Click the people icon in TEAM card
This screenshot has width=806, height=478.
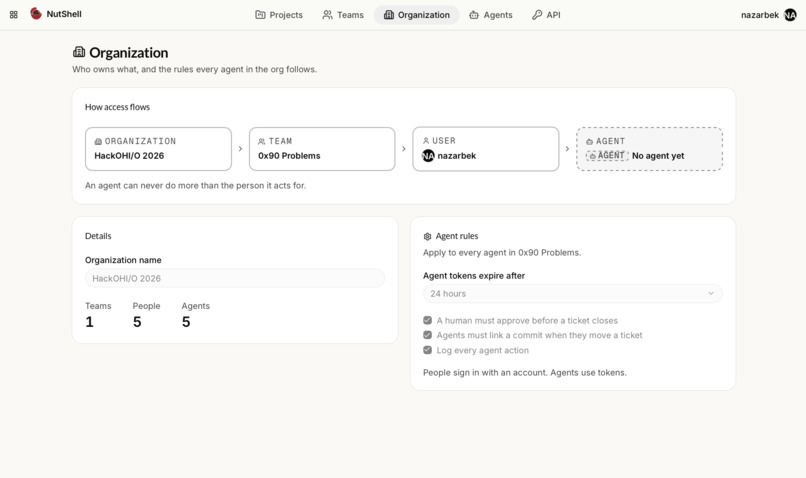click(x=262, y=141)
